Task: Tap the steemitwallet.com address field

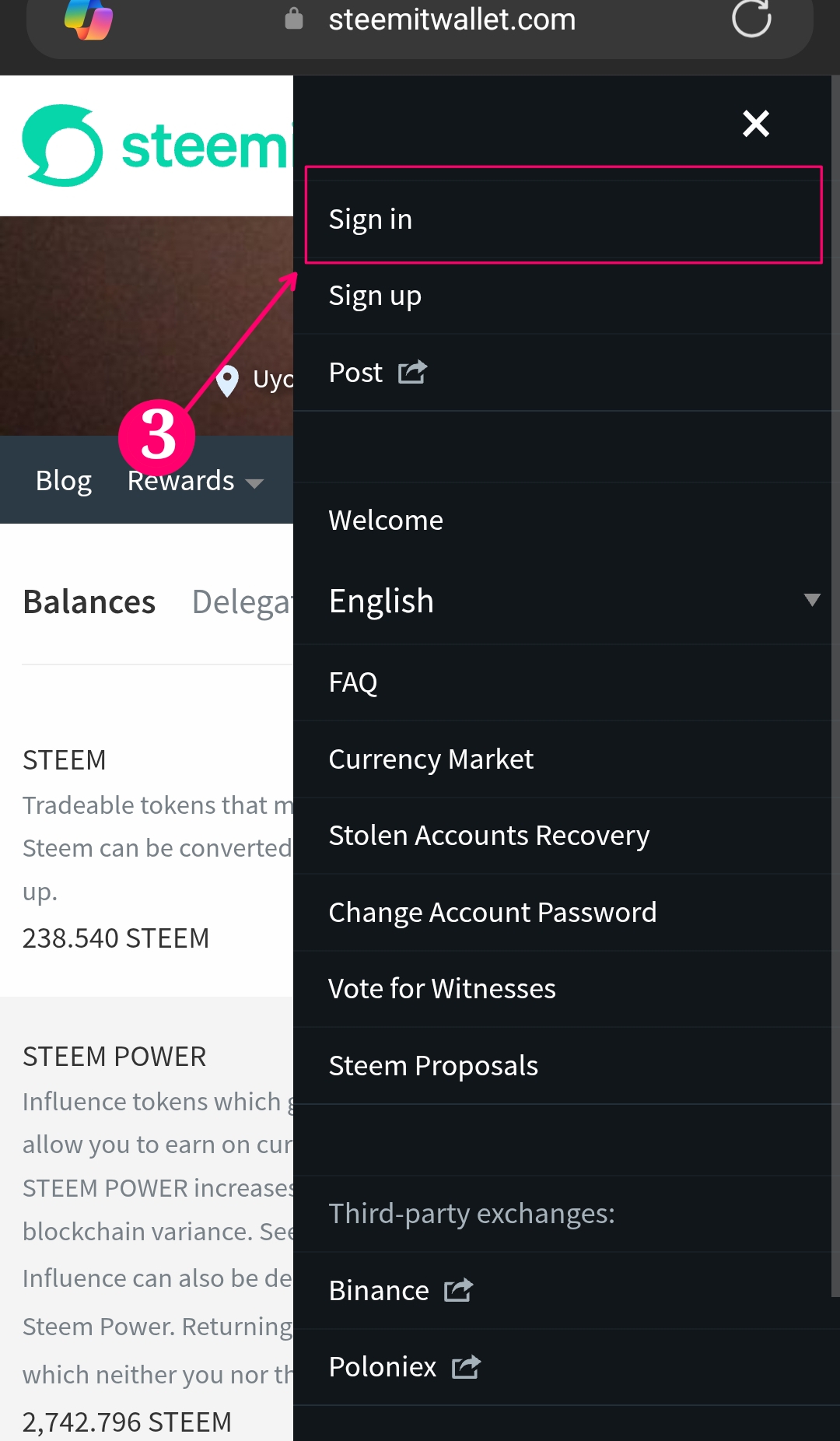Action: (452, 19)
